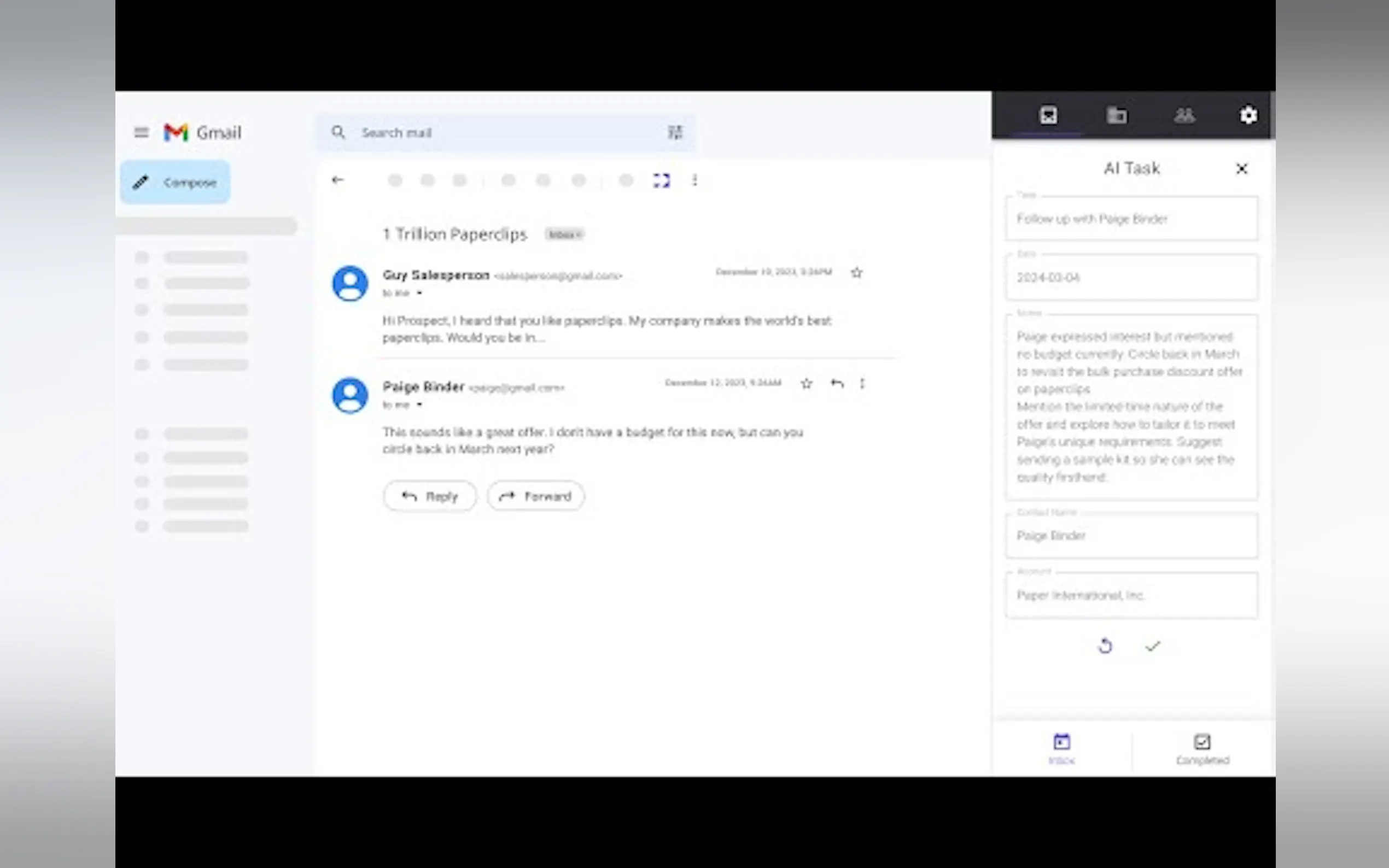Image resolution: width=1389 pixels, height=868 pixels.
Task: Open the accounts building icon in the extension header
Action: coord(1116,115)
